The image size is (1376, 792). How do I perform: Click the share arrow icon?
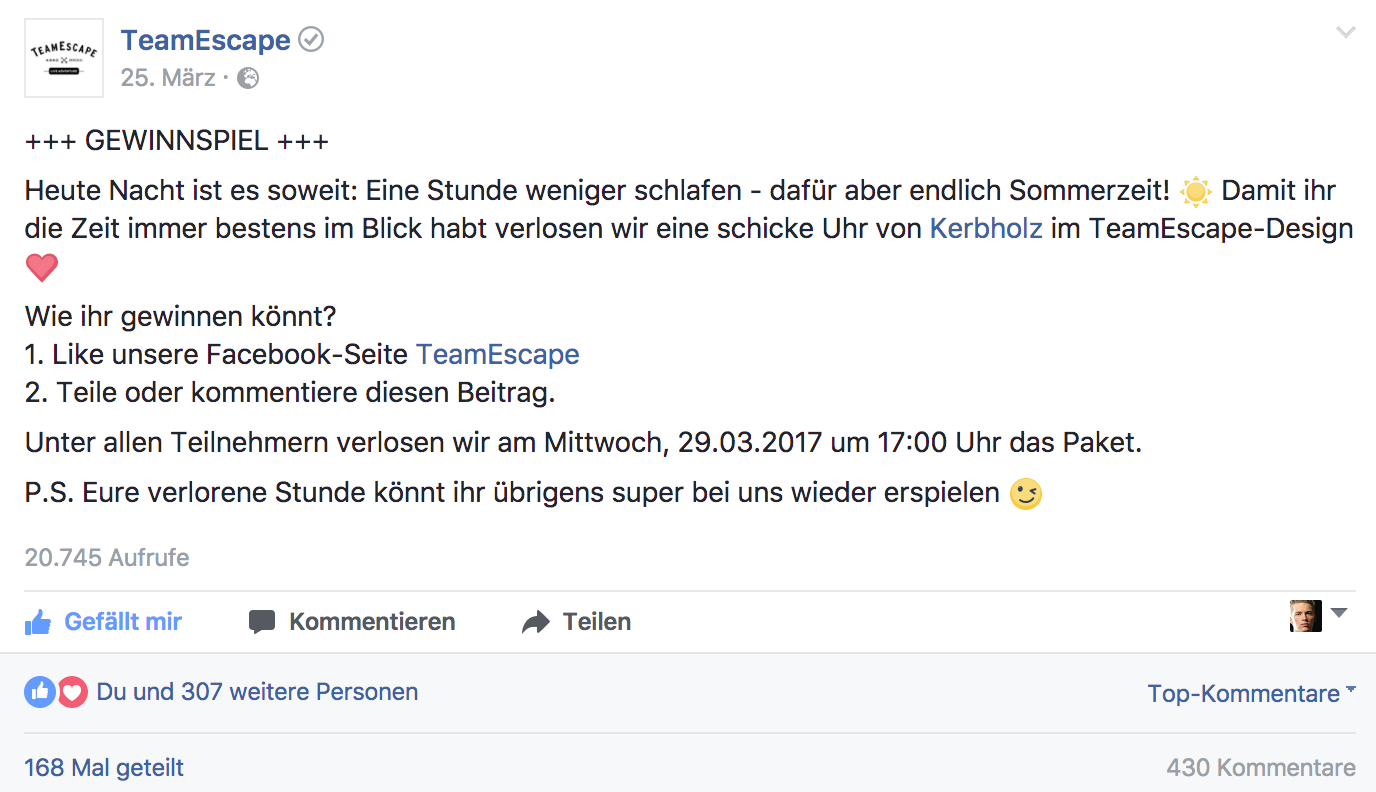pos(536,622)
